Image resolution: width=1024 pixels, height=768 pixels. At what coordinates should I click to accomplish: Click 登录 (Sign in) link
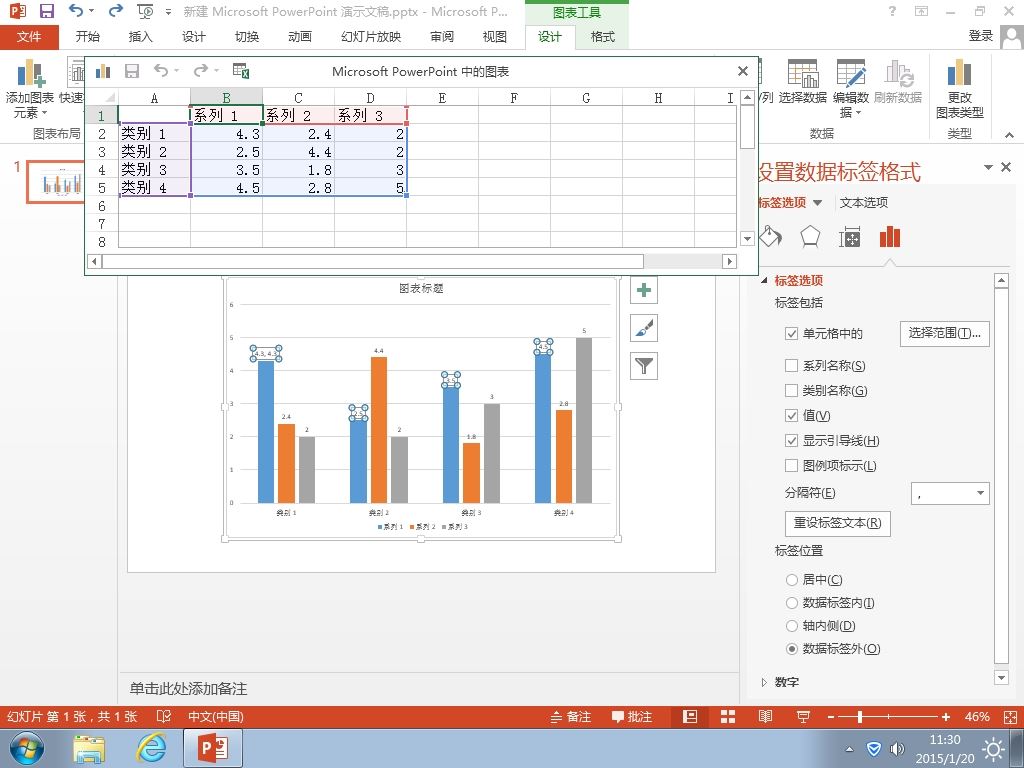coord(981,37)
